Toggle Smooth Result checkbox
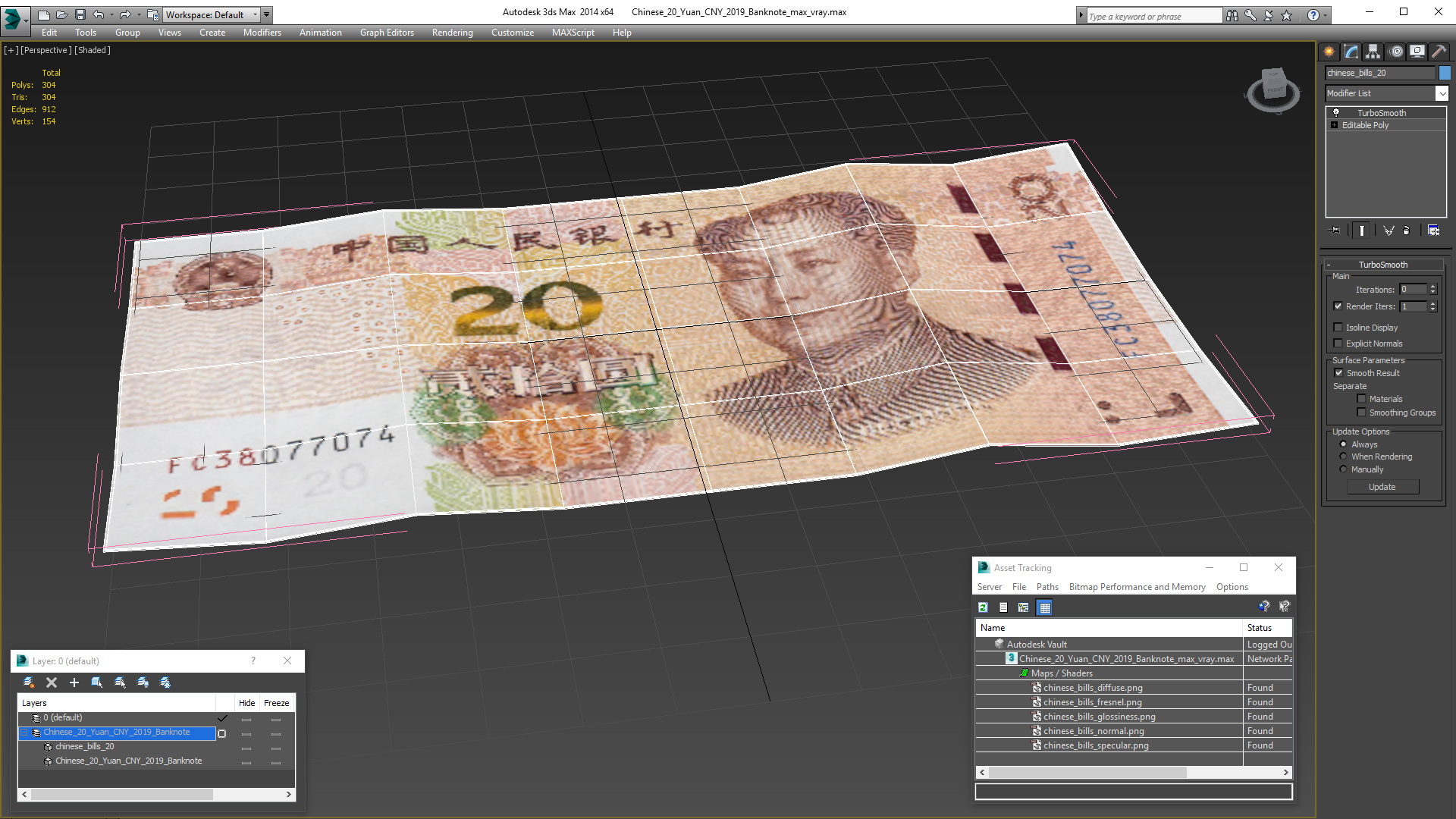 click(1338, 373)
